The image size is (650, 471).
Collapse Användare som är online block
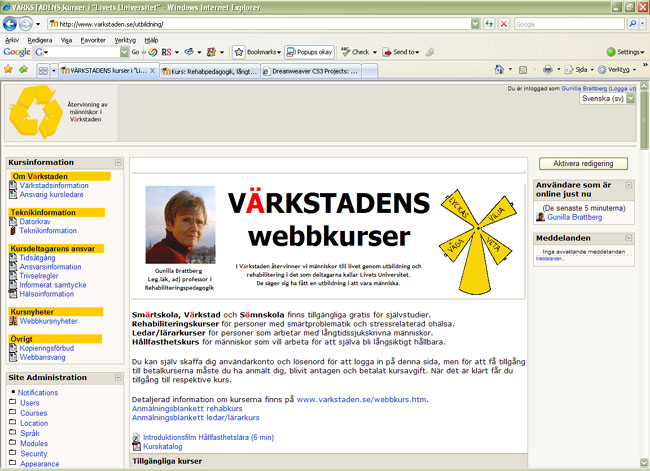tap(629, 185)
